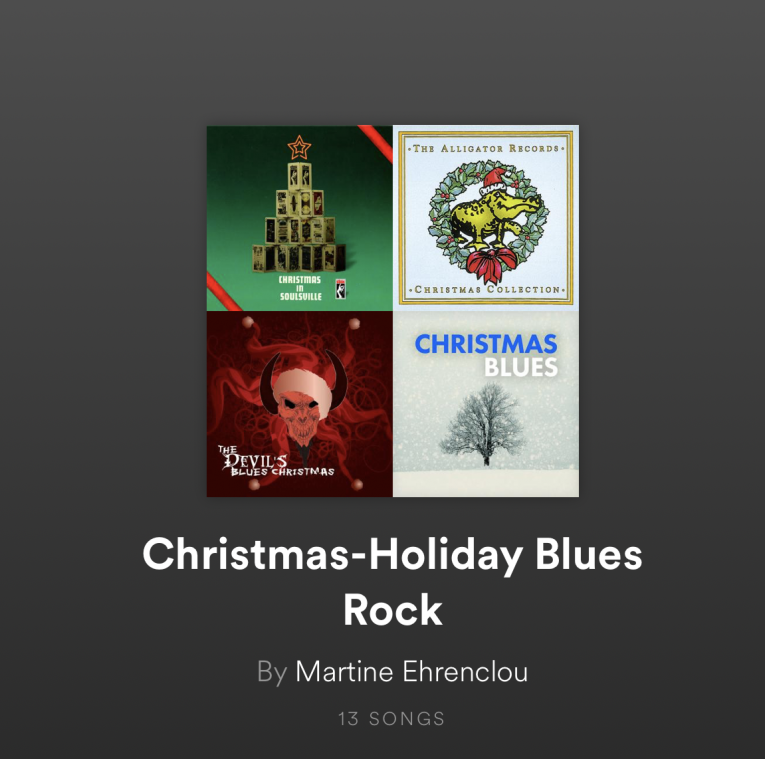Click the Christmas in Soulsville caption text
Image resolution: width=765 pixels, height=759 pixels.
coord(300,288)
